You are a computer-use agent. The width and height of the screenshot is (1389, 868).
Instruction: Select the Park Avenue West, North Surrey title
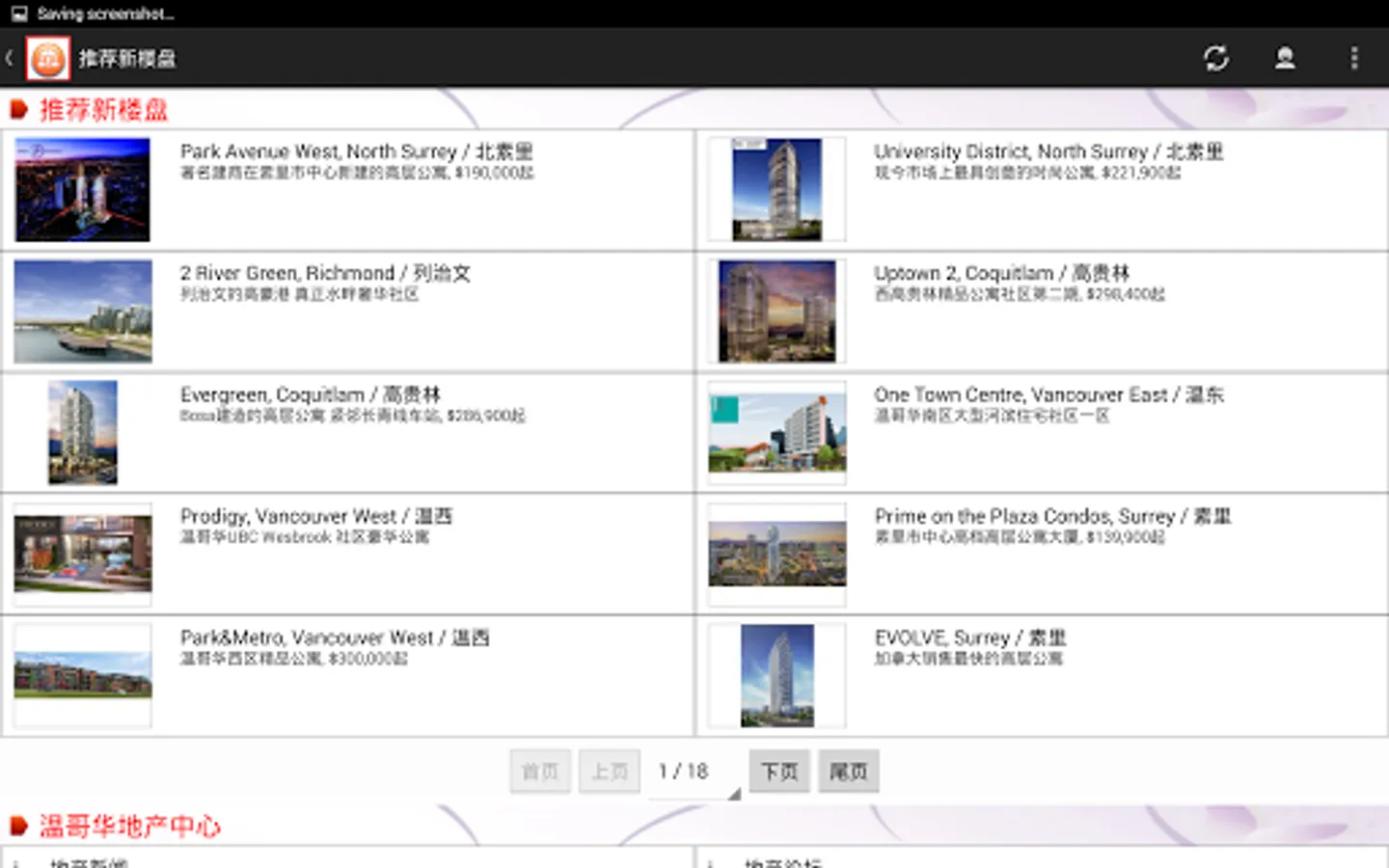(356, 151)
